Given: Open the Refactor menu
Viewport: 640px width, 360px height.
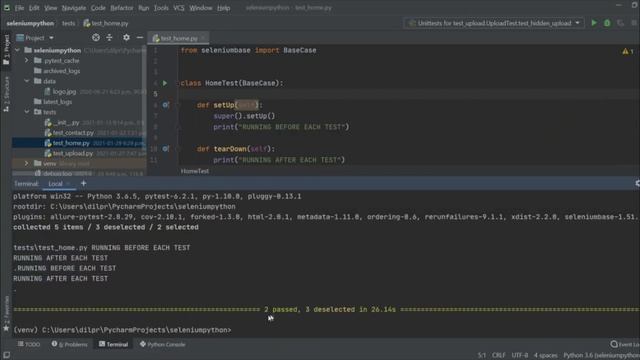Looking at the screenshot, I should (122, 8).
